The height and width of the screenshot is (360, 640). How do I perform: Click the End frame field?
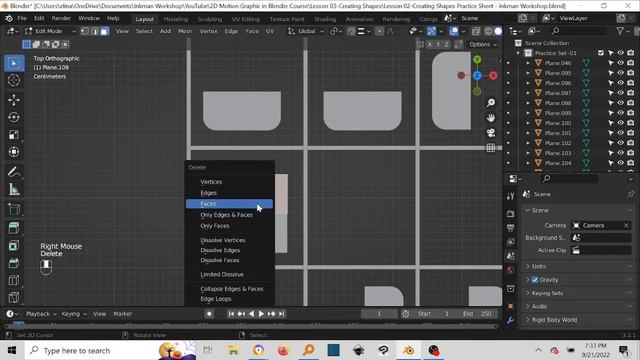[x=477, y=314]
